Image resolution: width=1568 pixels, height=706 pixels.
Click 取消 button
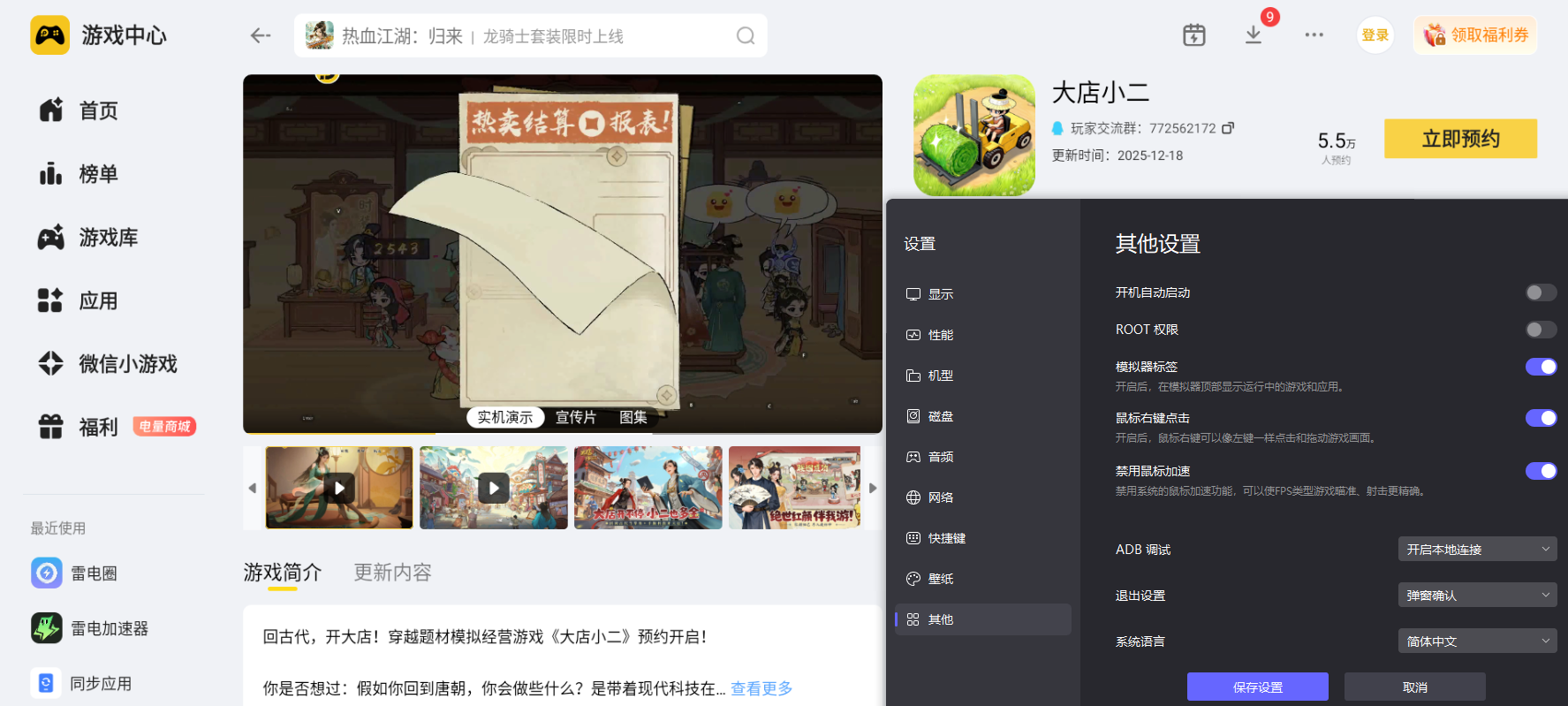1415,687
